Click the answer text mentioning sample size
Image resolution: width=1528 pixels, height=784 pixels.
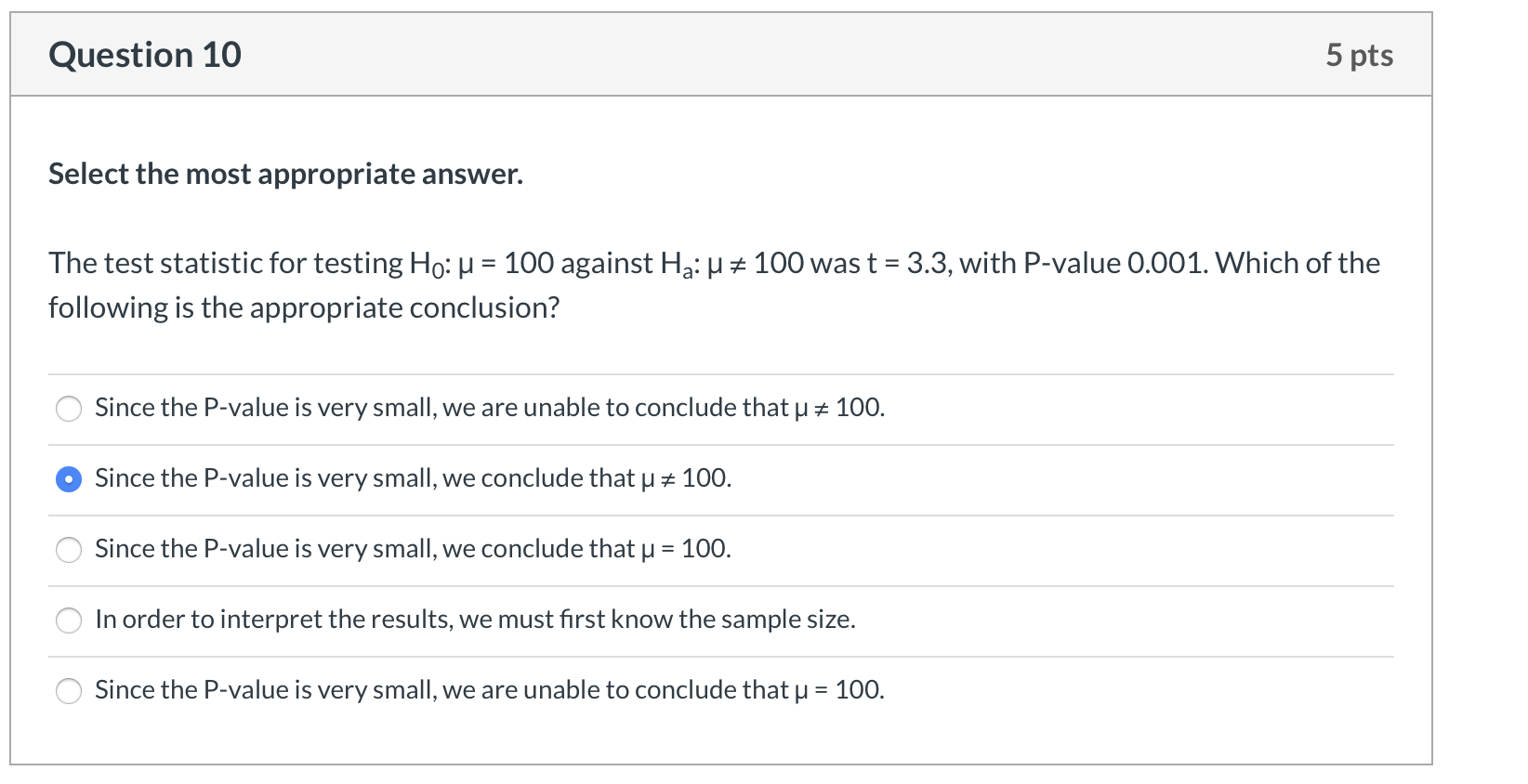coord(474,619)
